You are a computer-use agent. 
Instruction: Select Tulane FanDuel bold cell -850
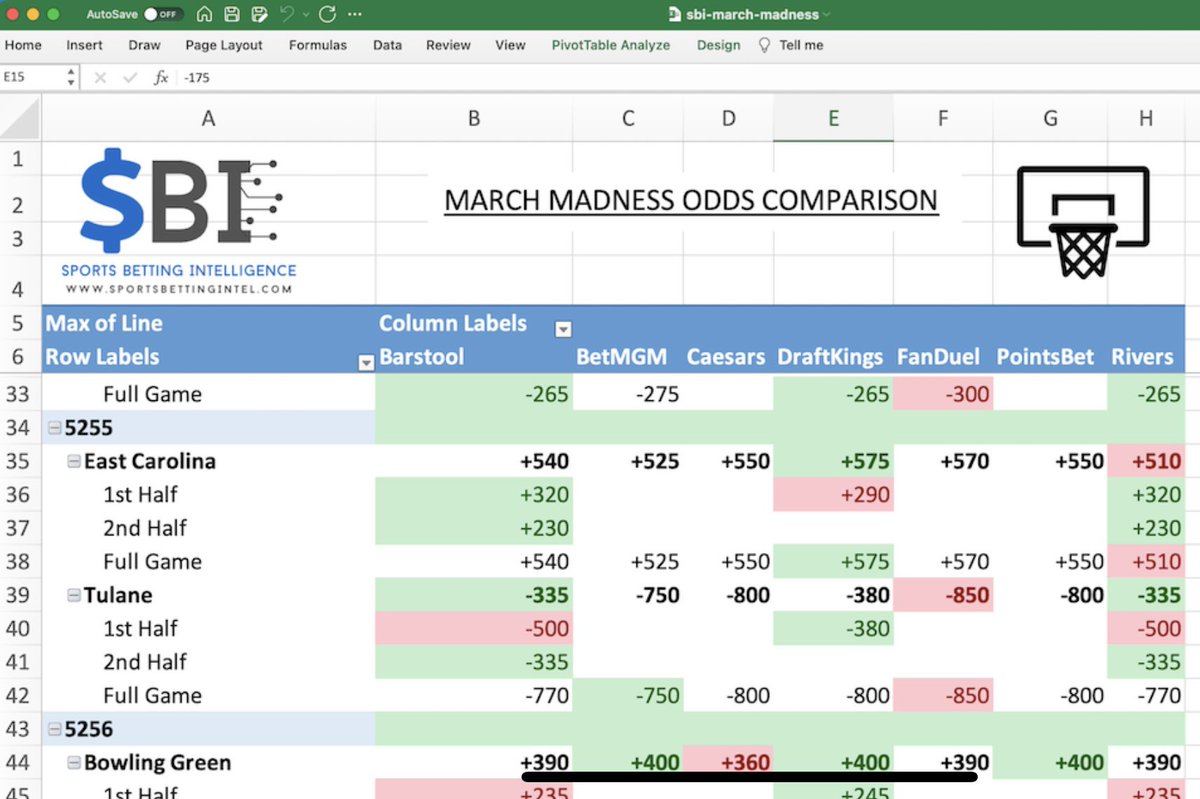943,595
